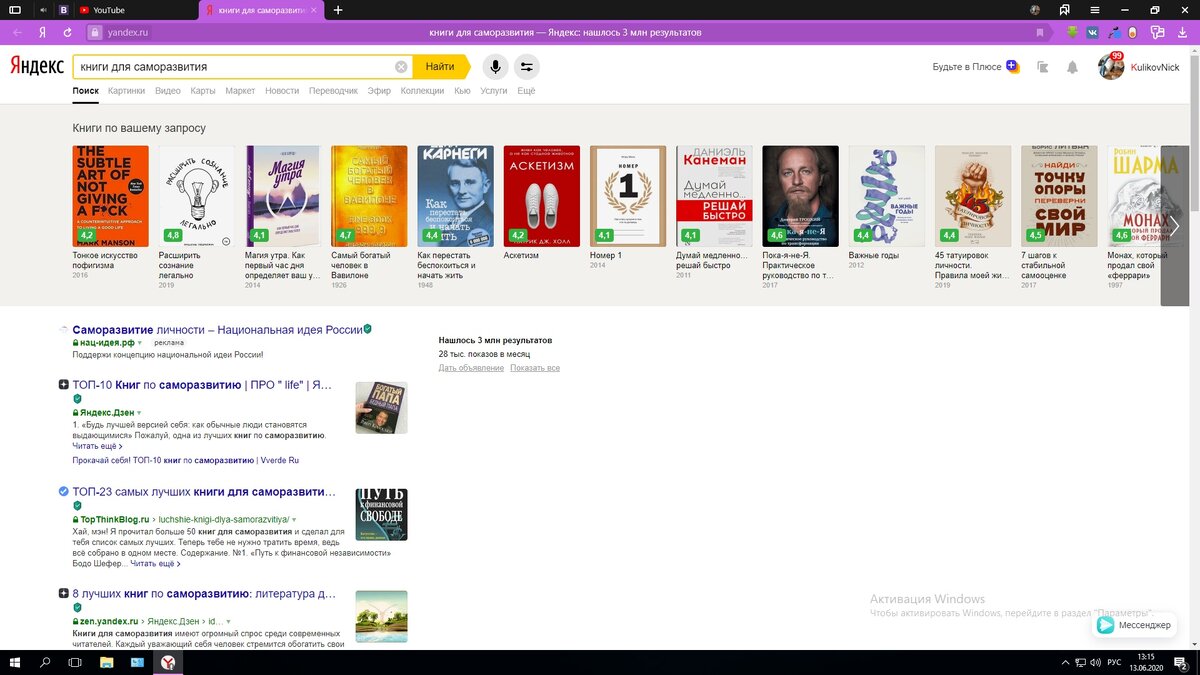Switch to the YouTube browser tab
Screen dimensions: 1200x675
[135, 10]
